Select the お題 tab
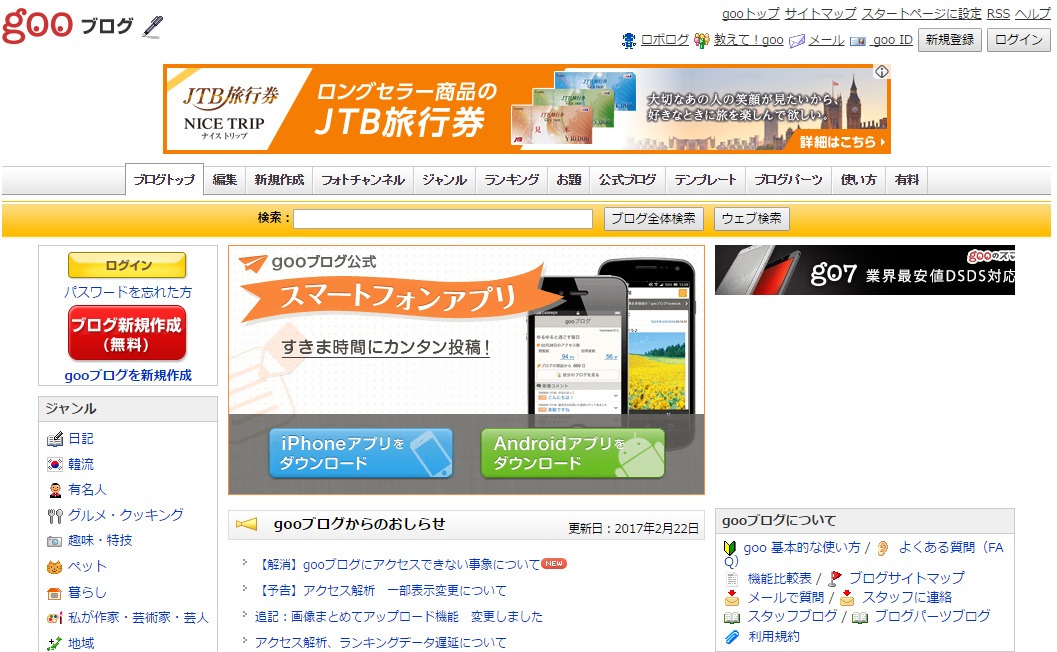1057x652 pixels. pyautogui.click(x=569, y=180)
